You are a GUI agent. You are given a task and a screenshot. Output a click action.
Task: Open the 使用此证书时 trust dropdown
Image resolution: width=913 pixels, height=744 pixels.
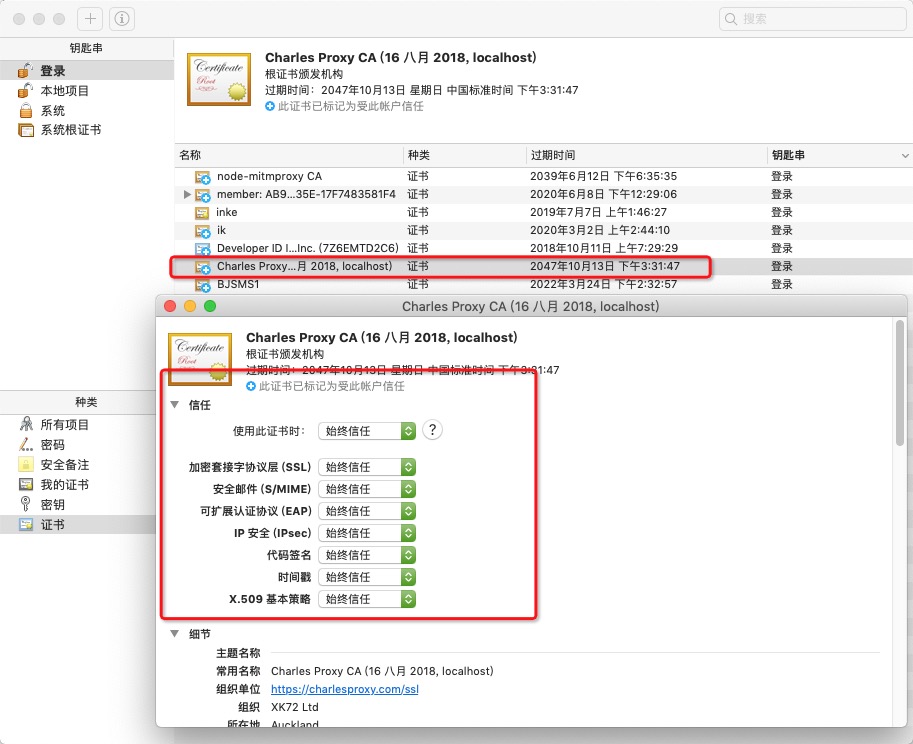(x=367, y=431)
